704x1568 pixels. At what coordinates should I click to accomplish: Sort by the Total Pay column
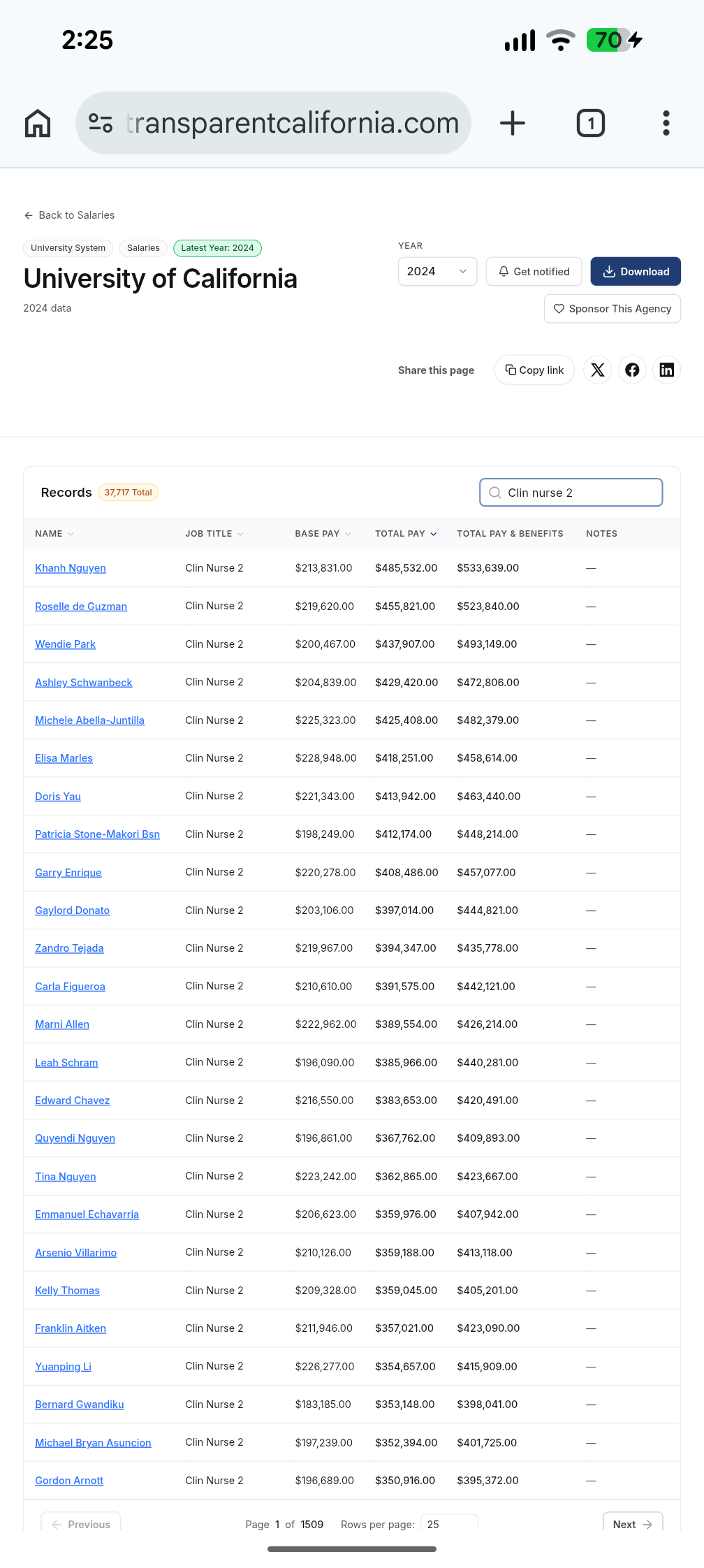(406, 534)
